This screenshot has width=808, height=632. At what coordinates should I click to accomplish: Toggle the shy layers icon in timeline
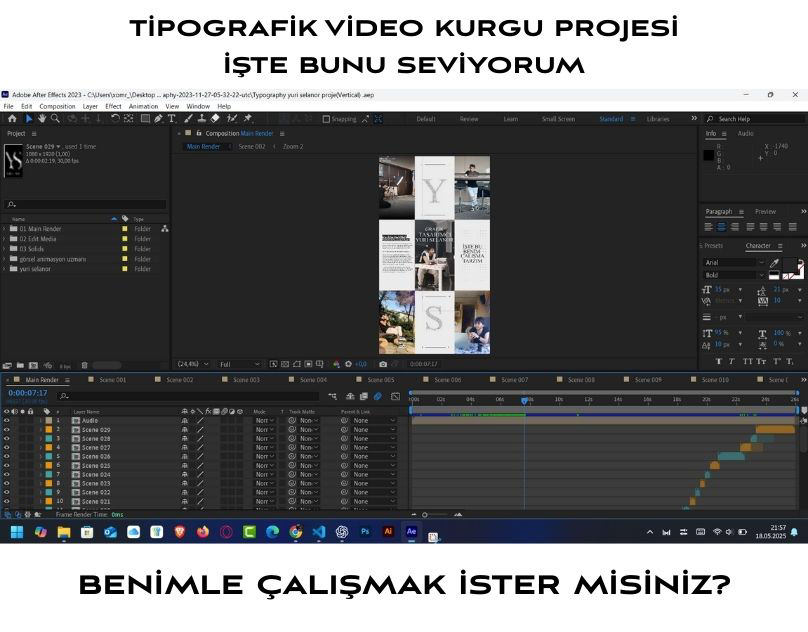pyautogui.click(x=350, y=396)
